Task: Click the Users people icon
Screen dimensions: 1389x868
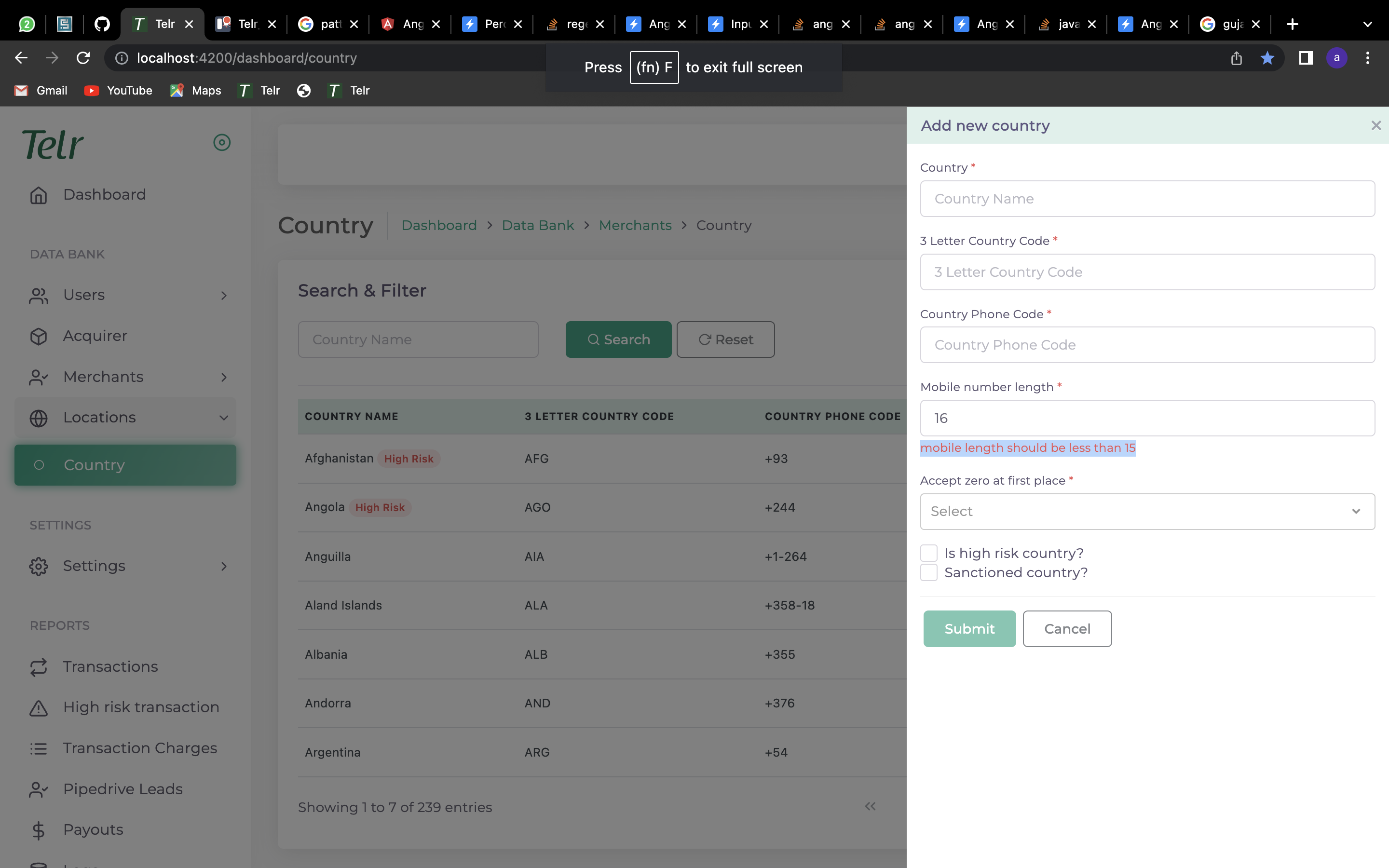Action: click(39, 296)
